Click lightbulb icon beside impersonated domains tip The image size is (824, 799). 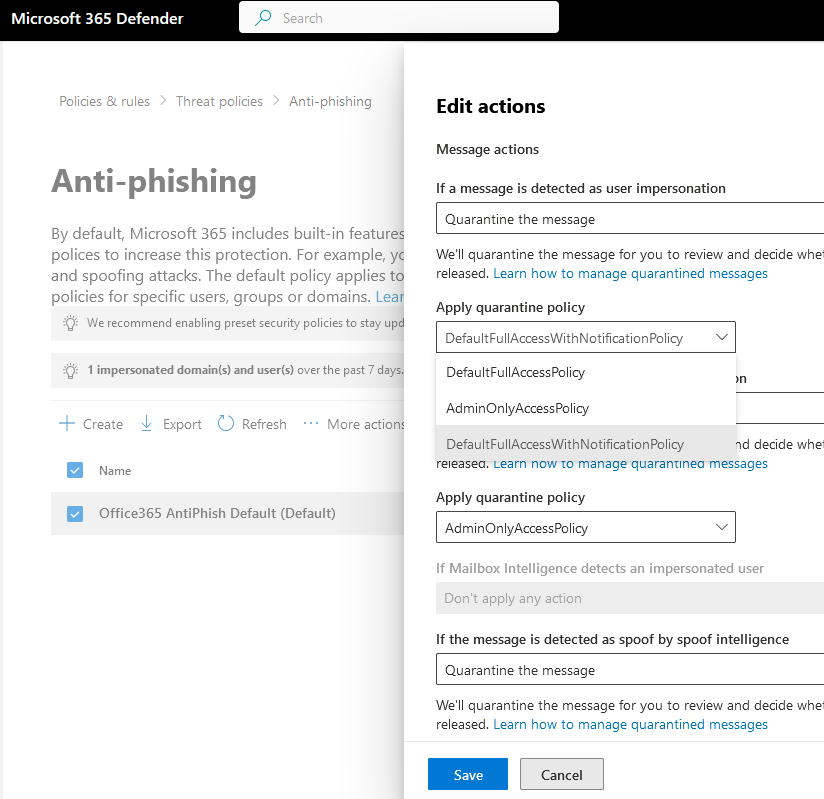coord(70,370)
